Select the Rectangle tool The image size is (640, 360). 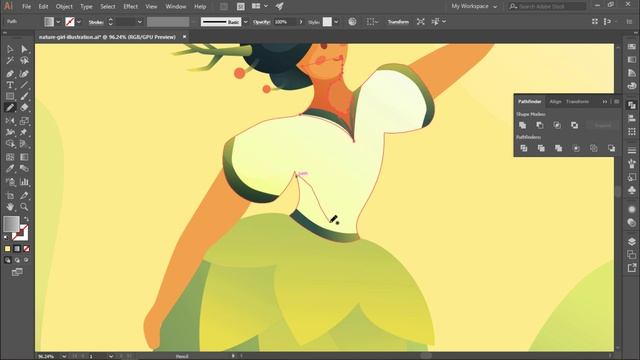[10, 97]
